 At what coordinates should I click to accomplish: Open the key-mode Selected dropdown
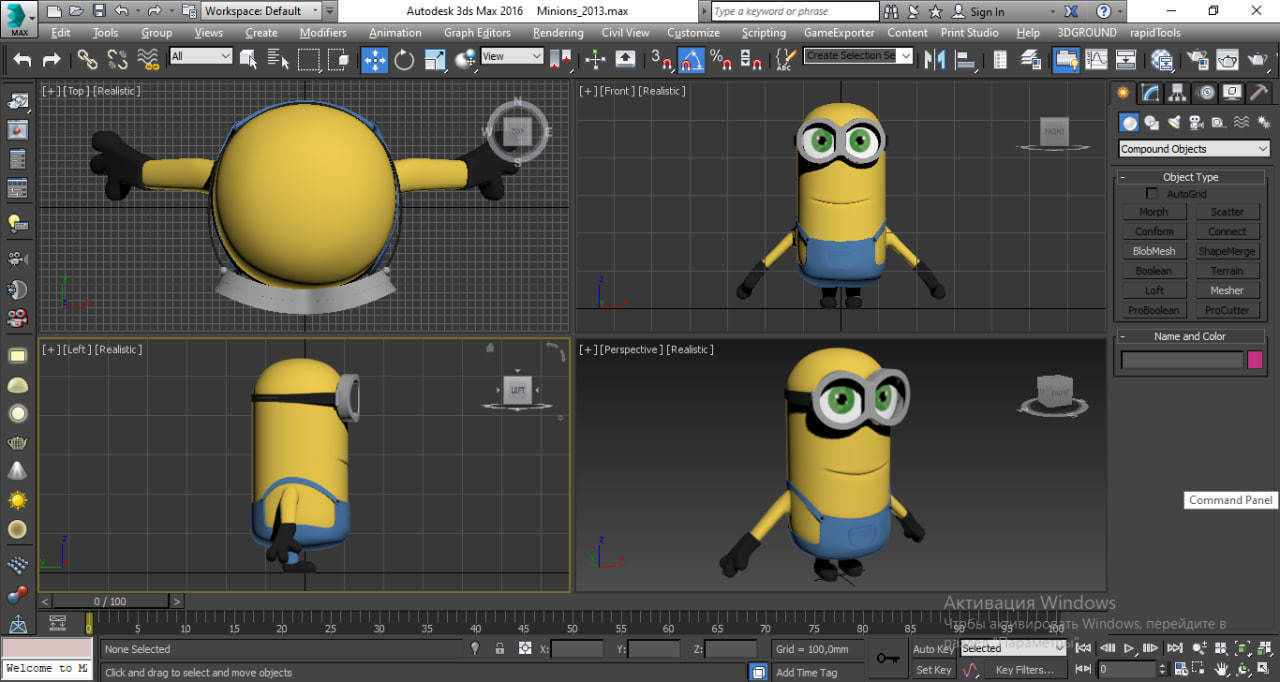point(1014,648)
